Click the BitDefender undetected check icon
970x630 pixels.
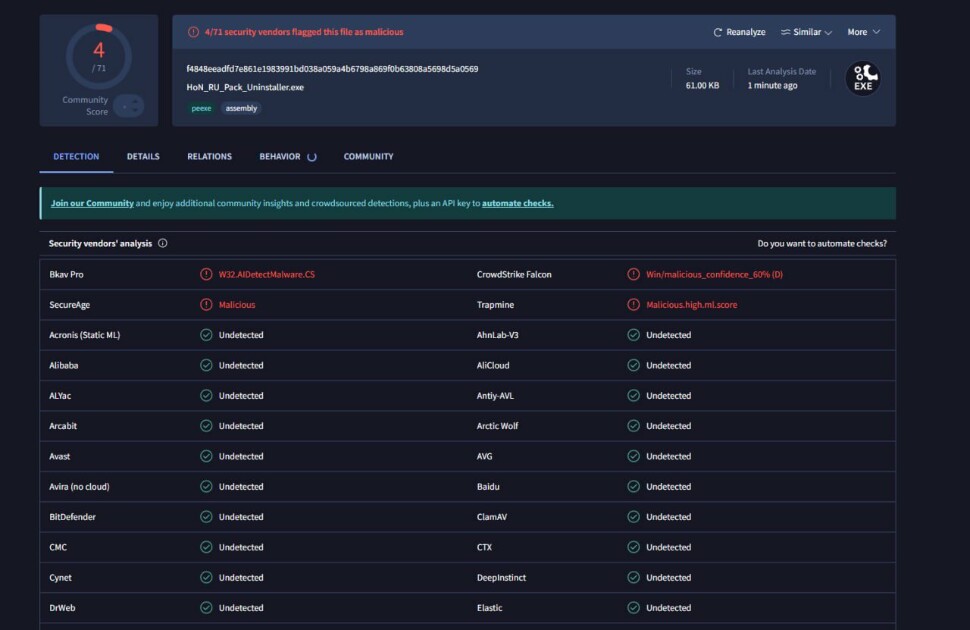pyautogui.click(x=206, y=517)
